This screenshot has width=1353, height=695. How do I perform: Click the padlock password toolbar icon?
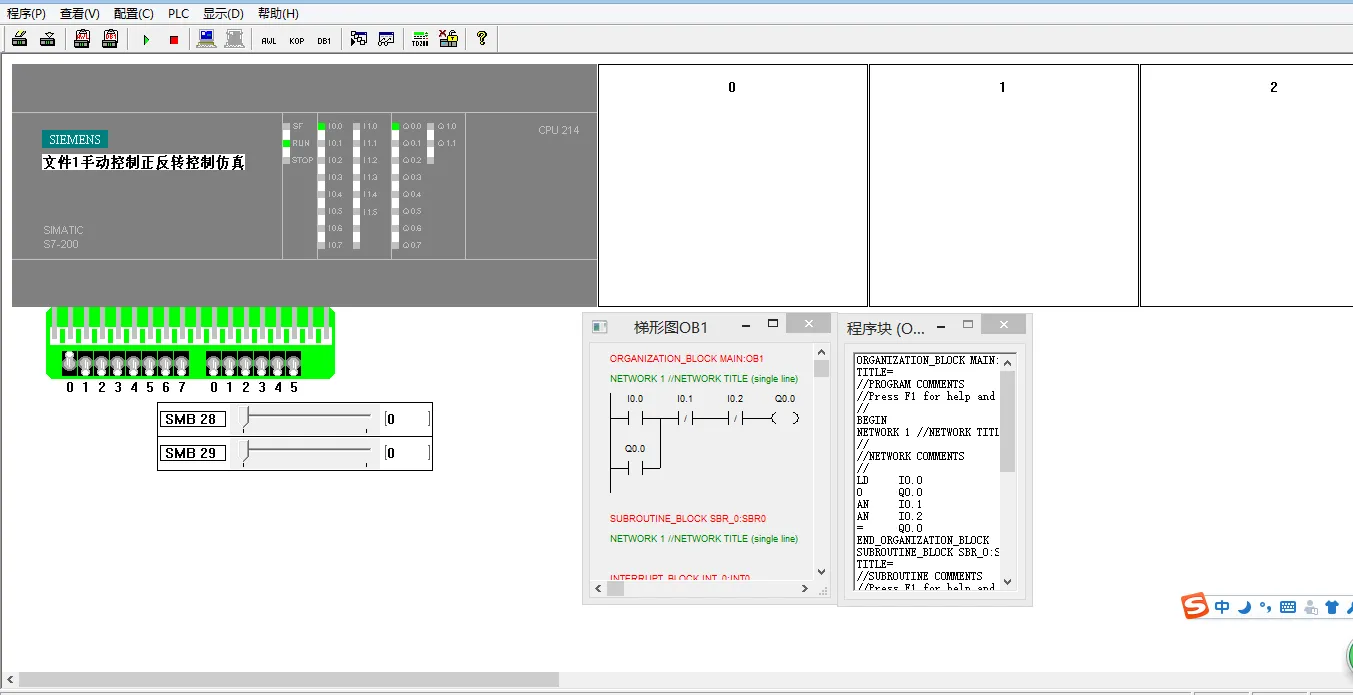click(448, 39)
